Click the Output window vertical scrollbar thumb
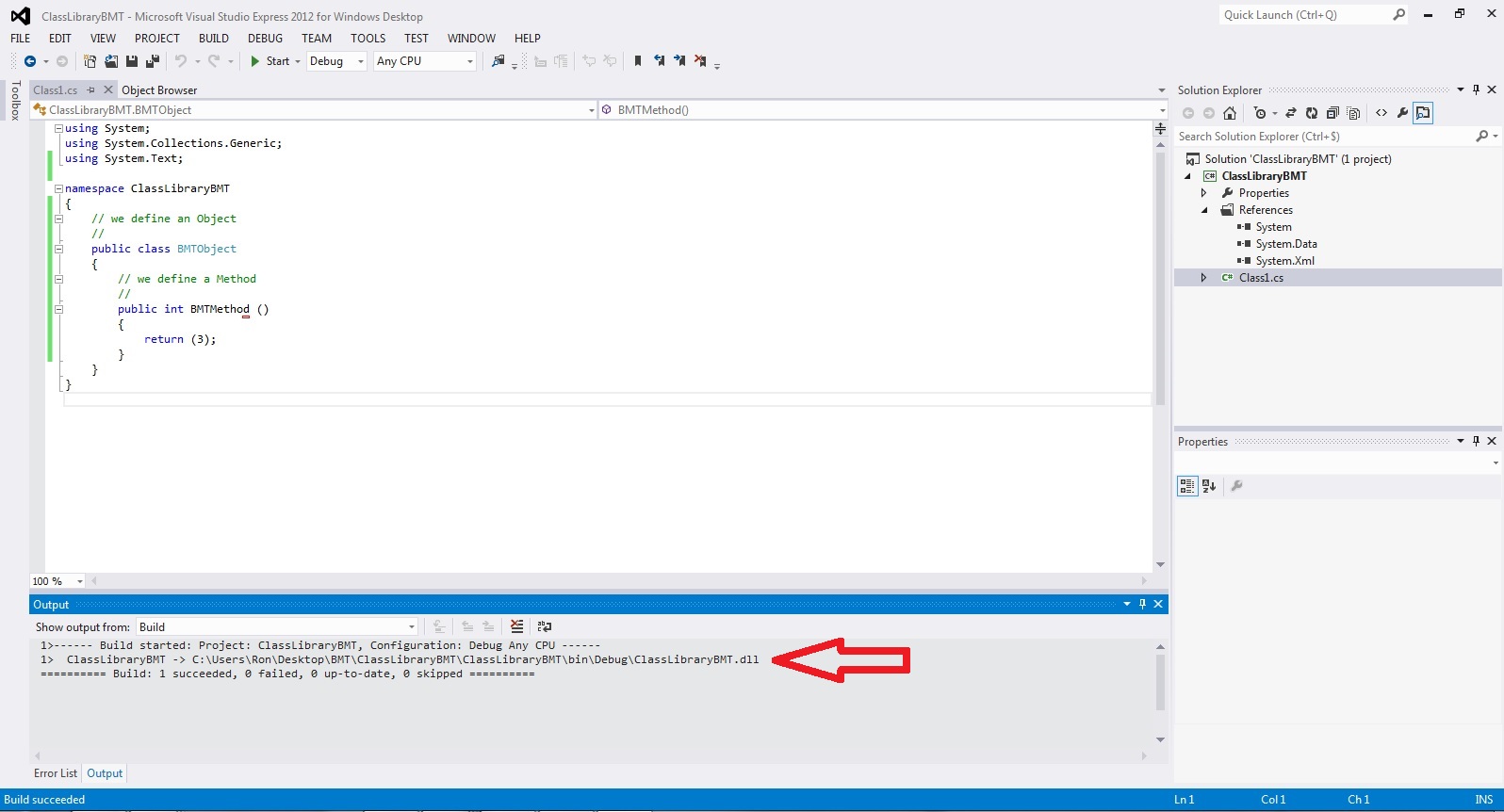The height and width of the screenshot is (812, 1504). point(1160,682)
